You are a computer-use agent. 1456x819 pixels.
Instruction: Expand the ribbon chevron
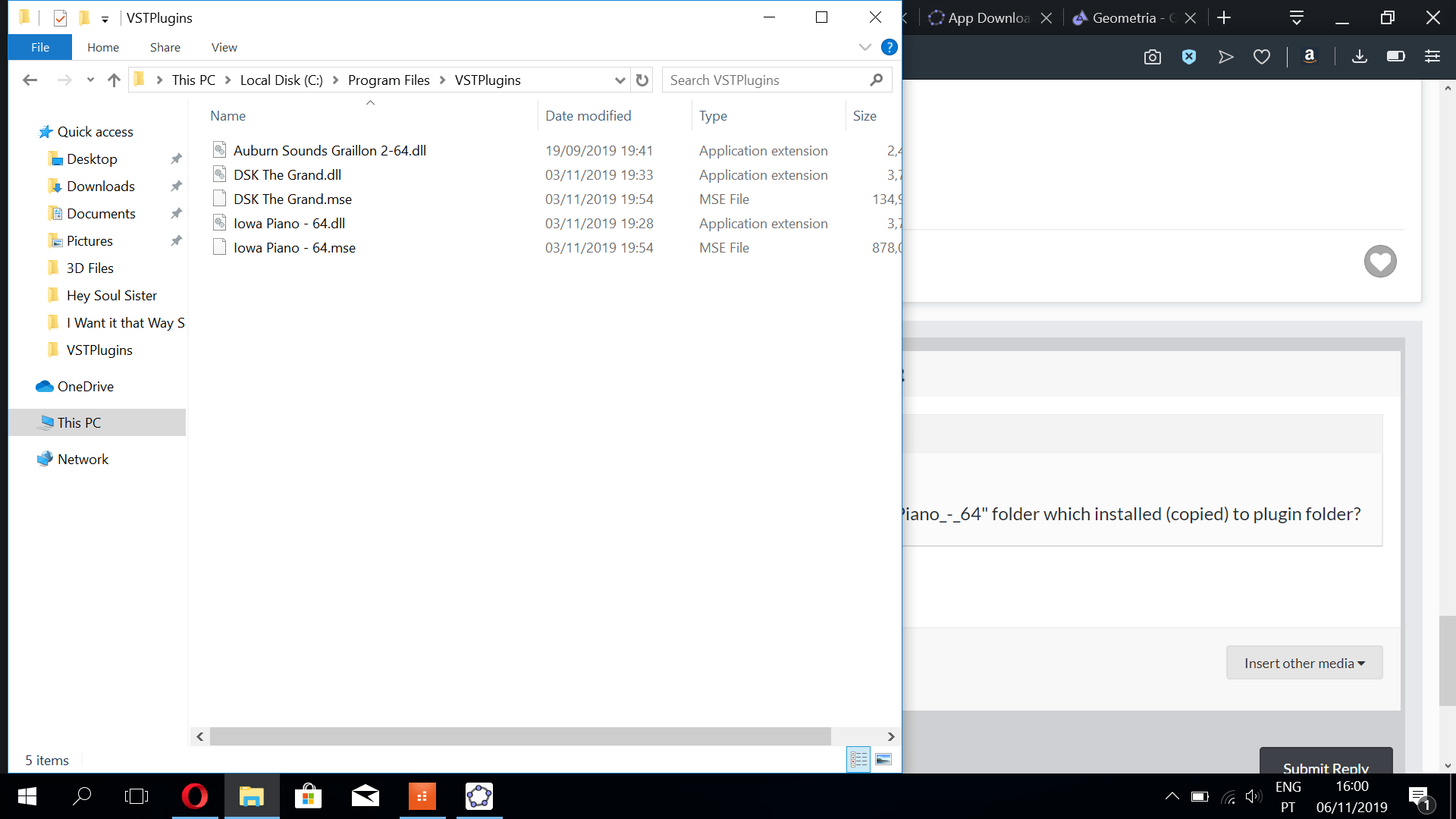point(864,47)
